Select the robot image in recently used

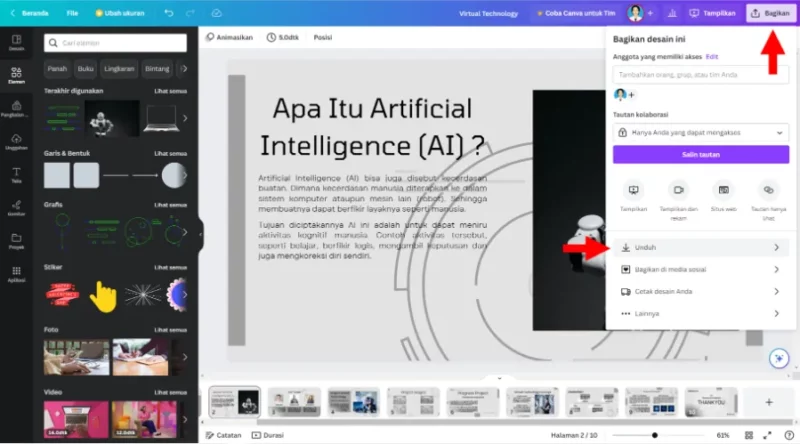point(112,118)
